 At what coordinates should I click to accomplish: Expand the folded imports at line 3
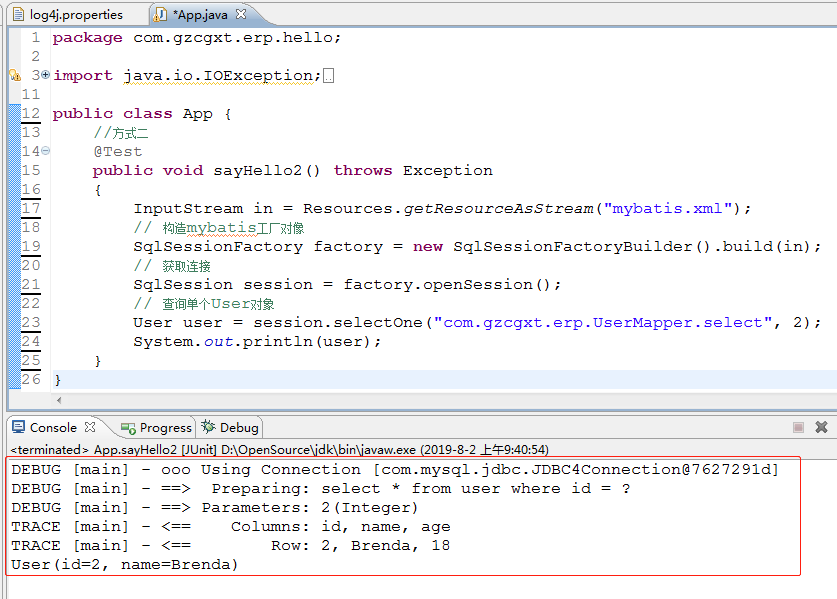point(46,75)
